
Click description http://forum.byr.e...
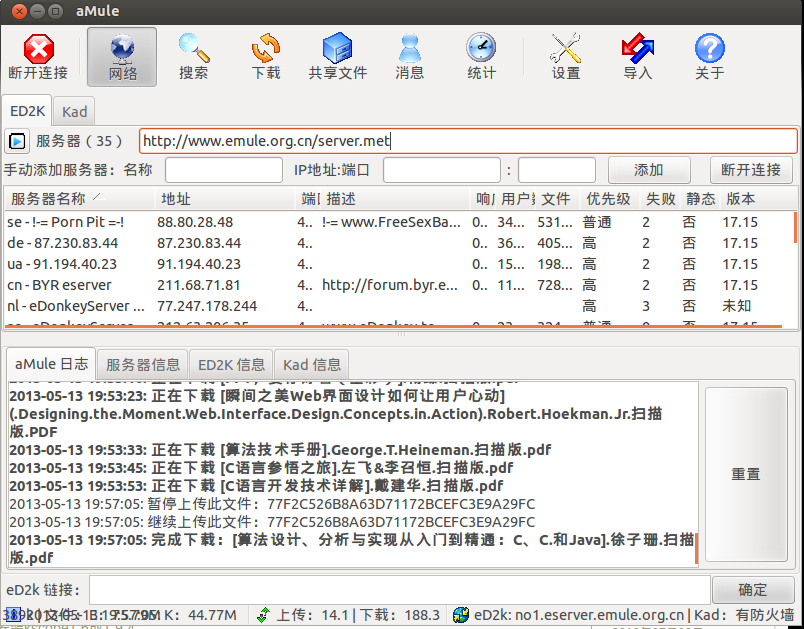(390, 285)
